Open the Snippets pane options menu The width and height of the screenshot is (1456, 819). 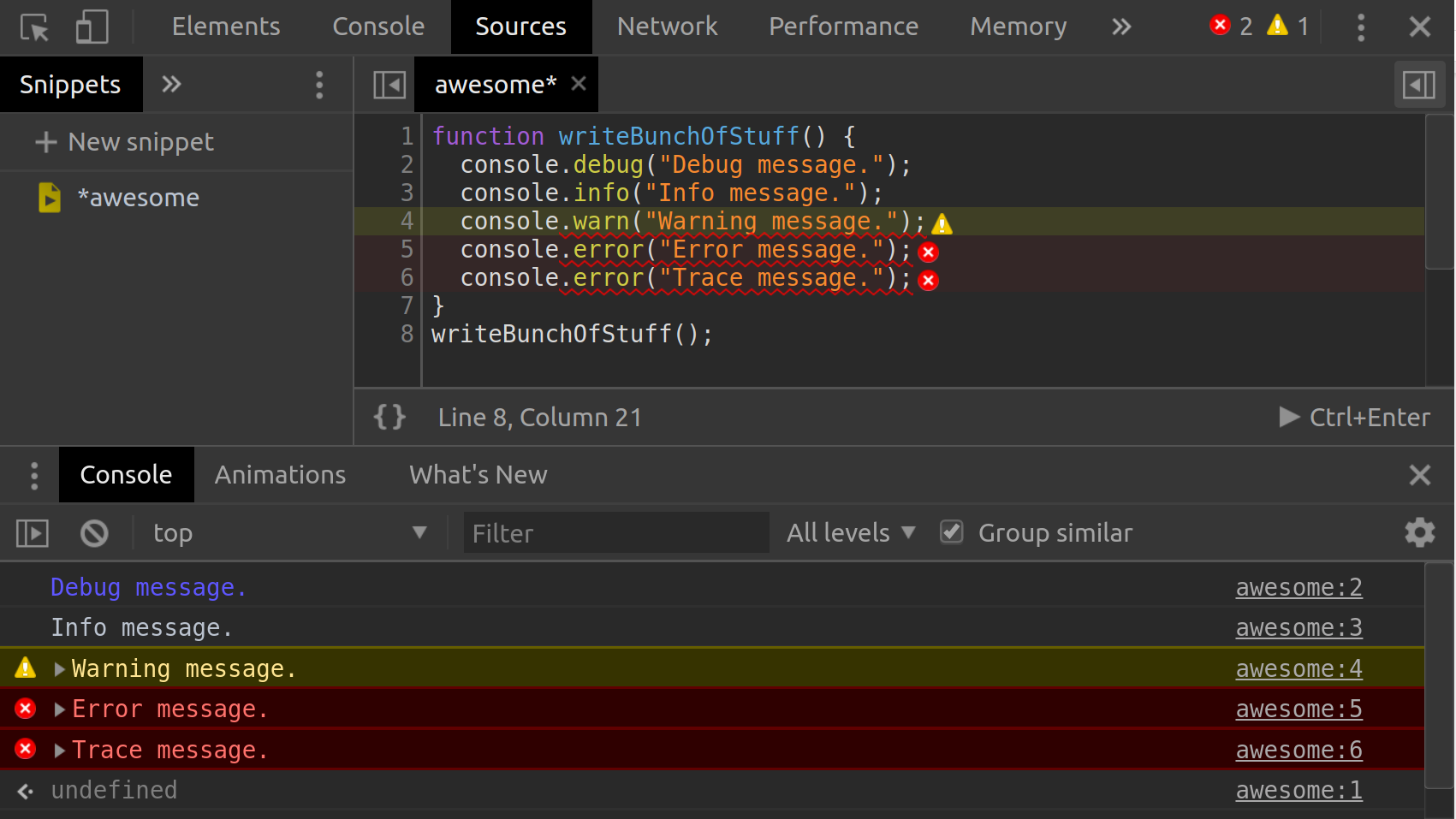pyautogui.click(x=319, y=85)
